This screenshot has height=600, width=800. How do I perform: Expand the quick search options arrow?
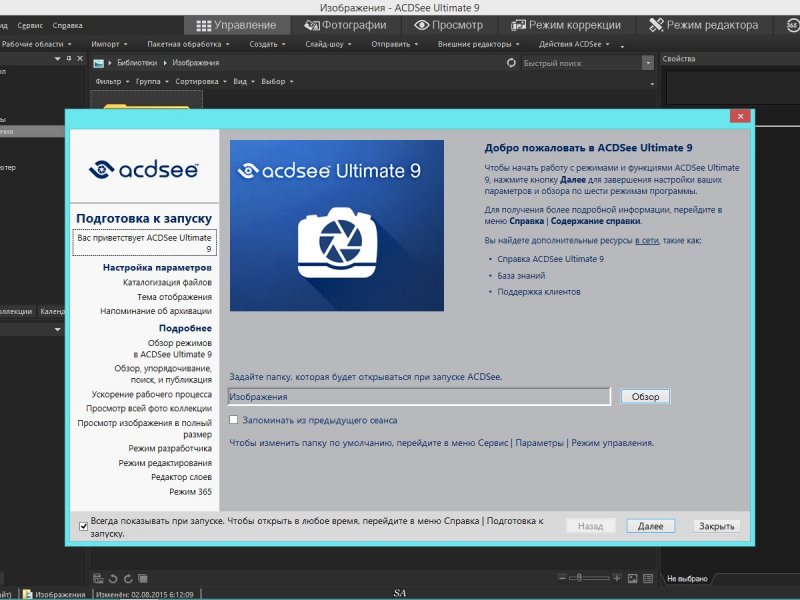pos(648,63)
